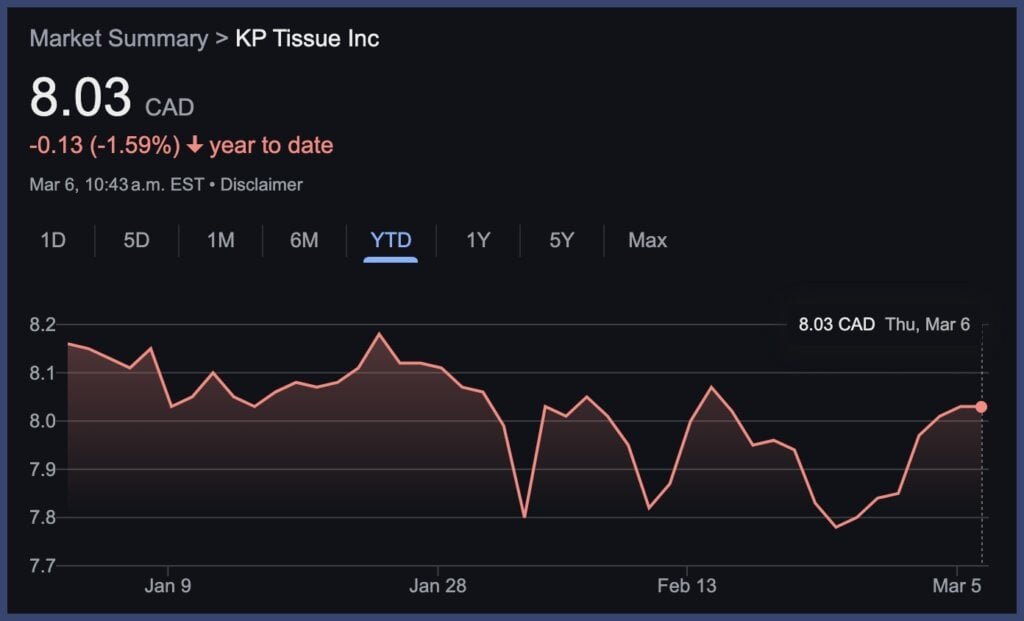Image resolution: width=1024 pixels, height=621 pixels.
Task: Select the 5D time range tab
Action: [136, 240]
